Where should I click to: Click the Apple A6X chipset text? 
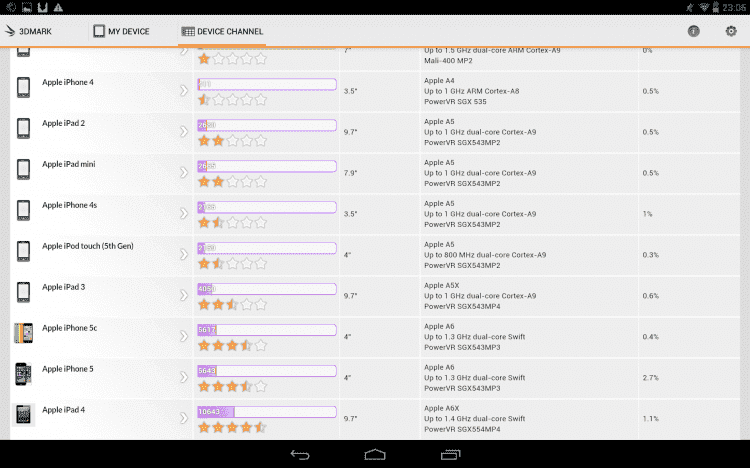coord(441,408)
